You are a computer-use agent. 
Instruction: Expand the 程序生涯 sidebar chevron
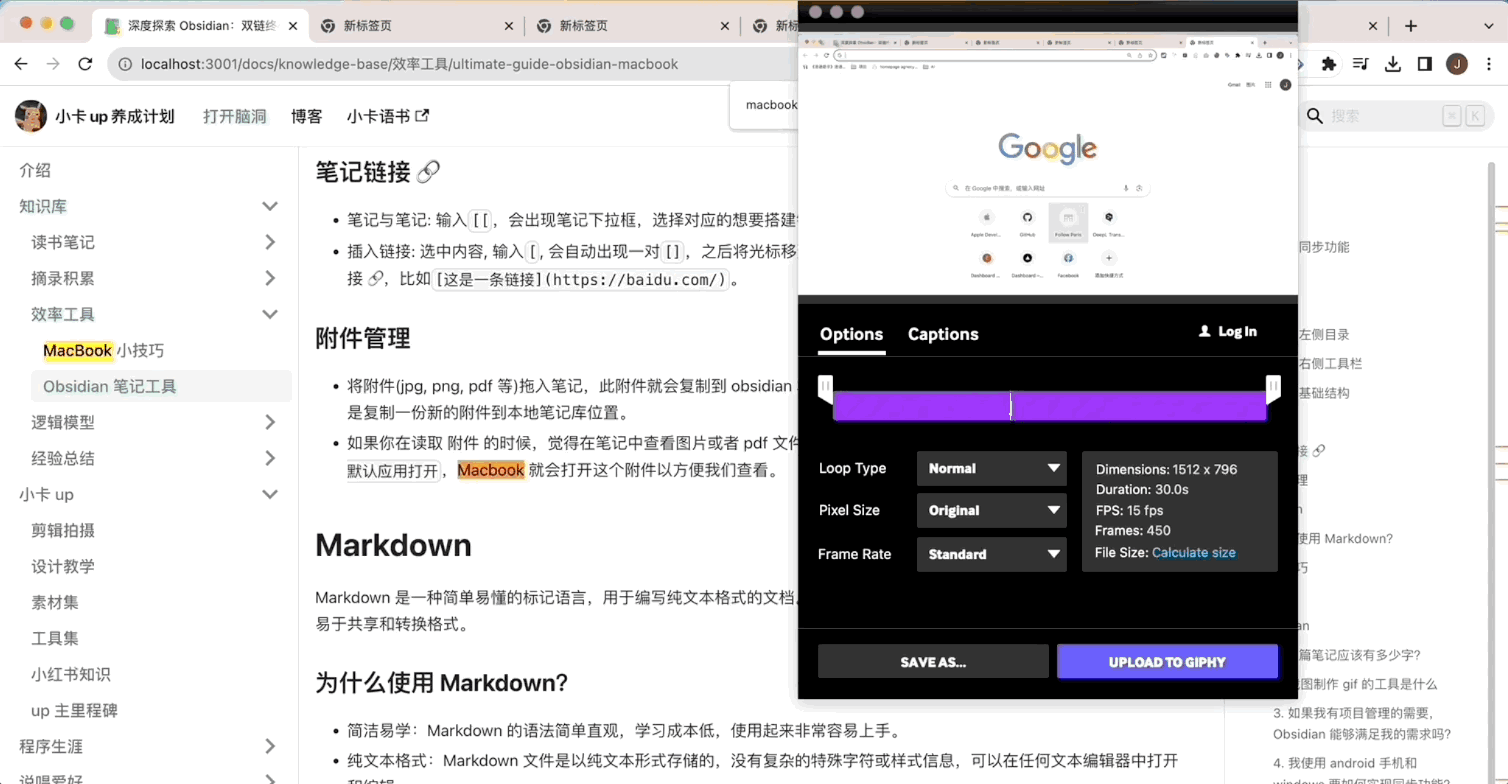(269, 746)
